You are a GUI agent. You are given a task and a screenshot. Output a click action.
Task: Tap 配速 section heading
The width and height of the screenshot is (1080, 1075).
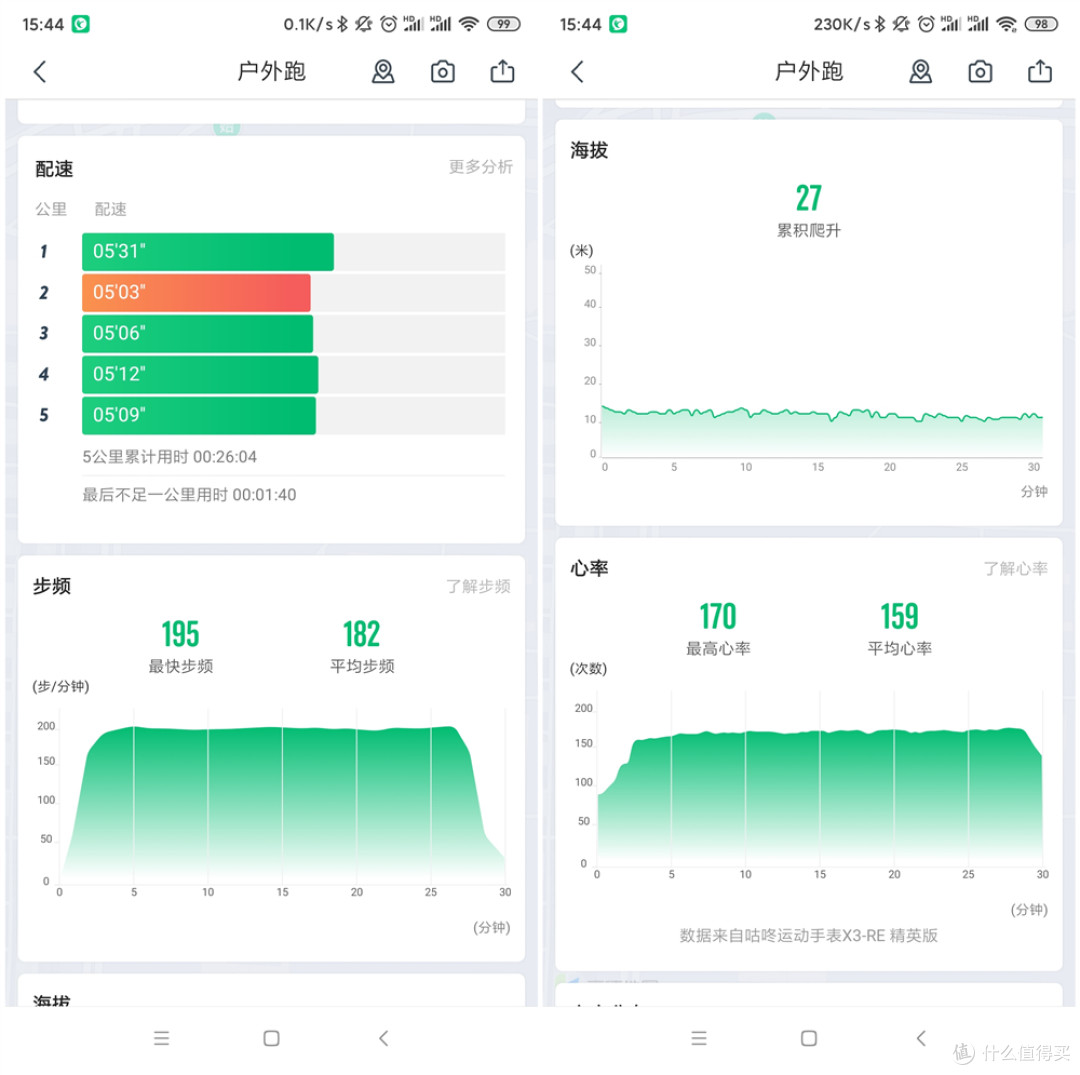pos(54,169)
